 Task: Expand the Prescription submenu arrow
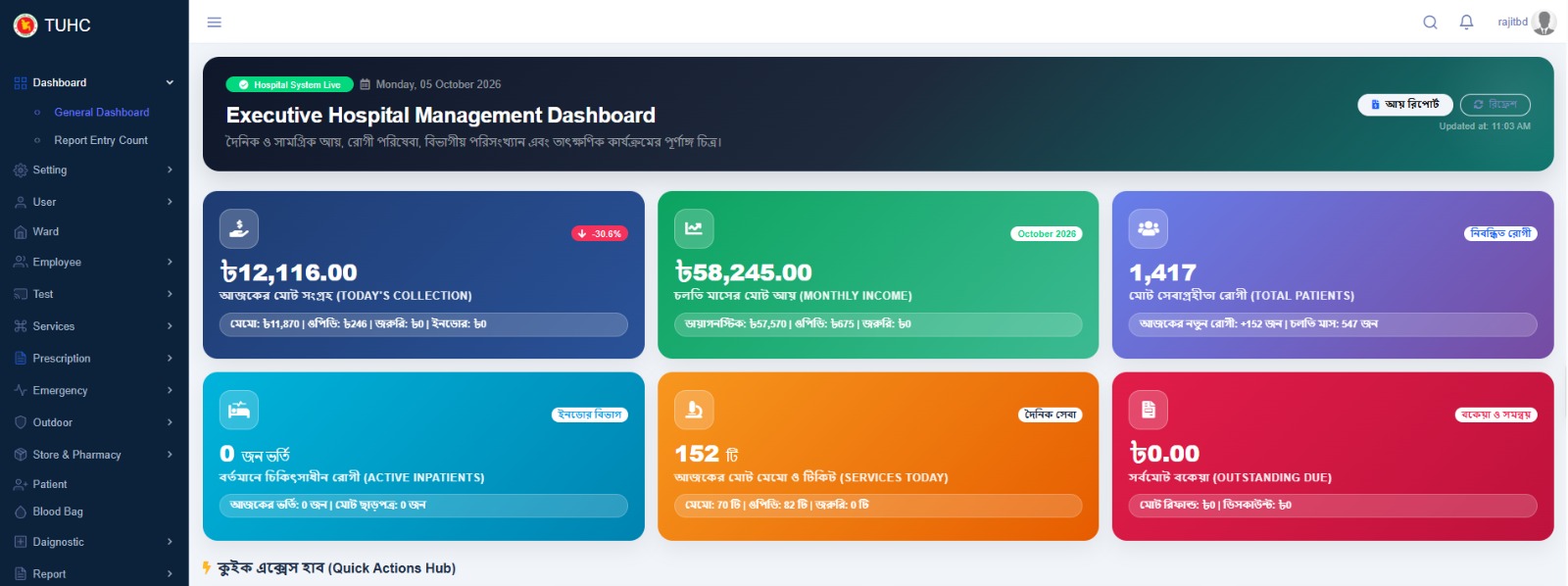(x=170, y=358)
